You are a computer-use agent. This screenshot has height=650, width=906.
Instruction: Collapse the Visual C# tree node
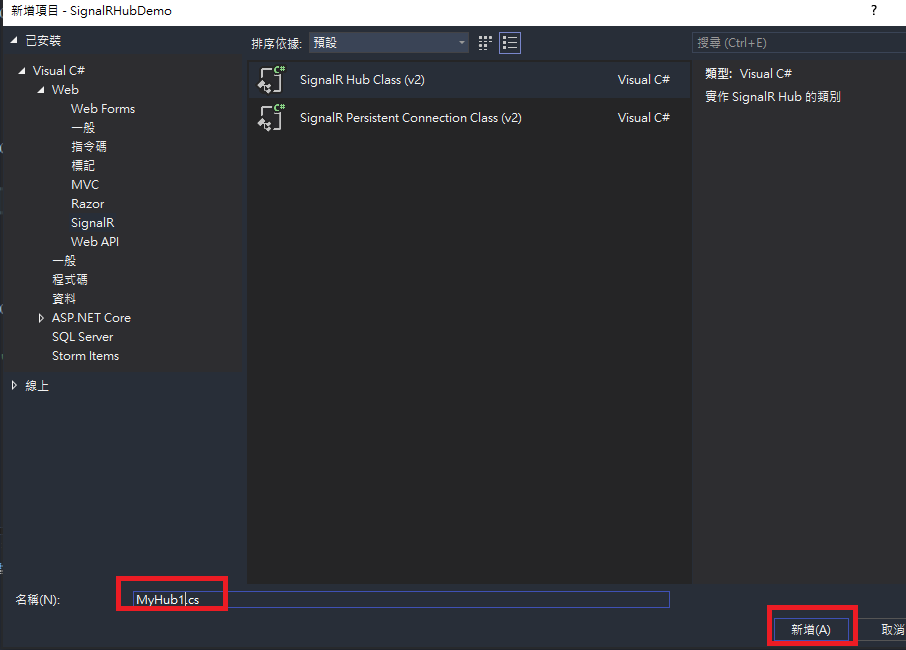coord(22,70)
